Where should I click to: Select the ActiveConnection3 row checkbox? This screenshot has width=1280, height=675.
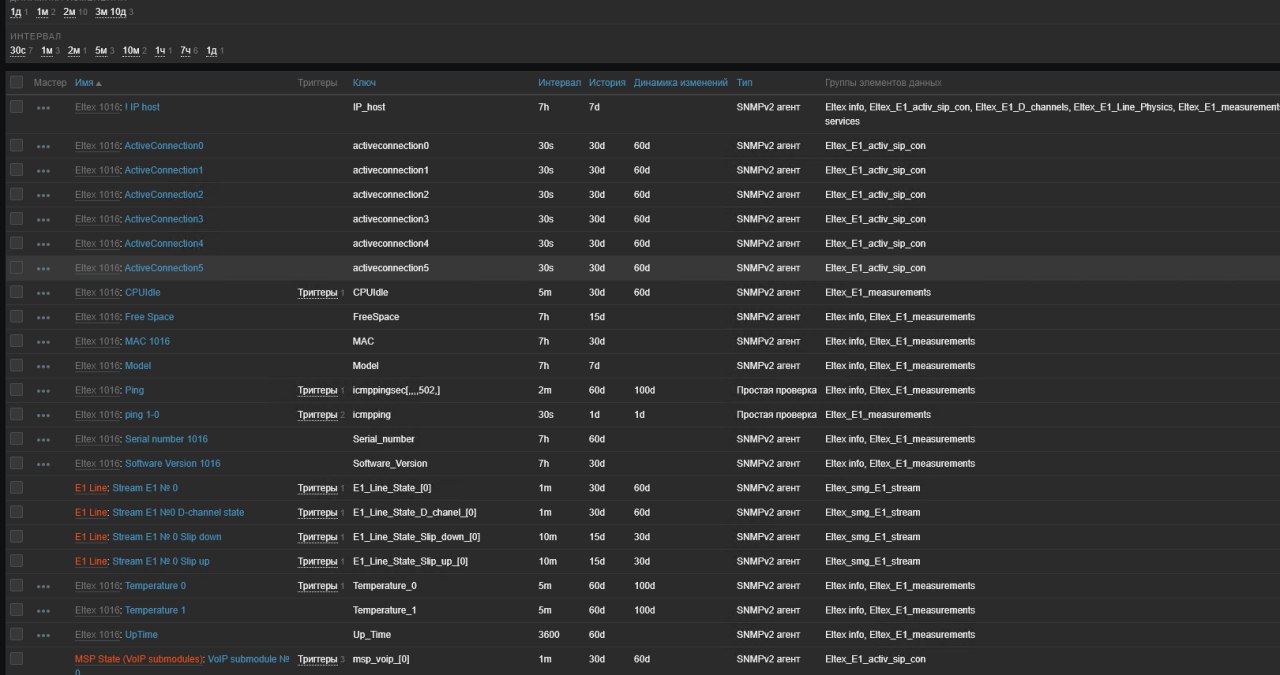click(16, 219)
